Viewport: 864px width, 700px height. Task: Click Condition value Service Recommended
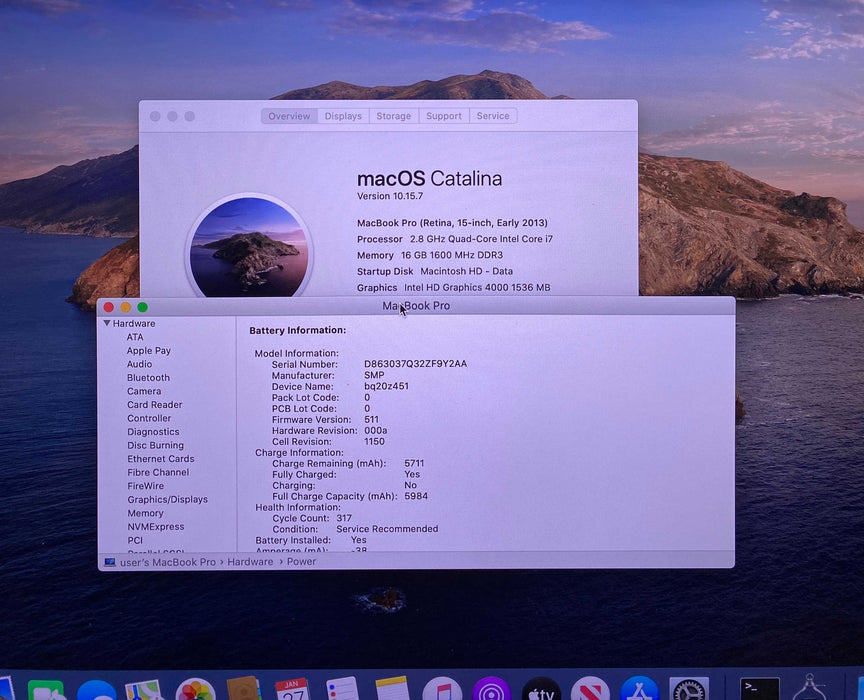(x=387, y=529)
